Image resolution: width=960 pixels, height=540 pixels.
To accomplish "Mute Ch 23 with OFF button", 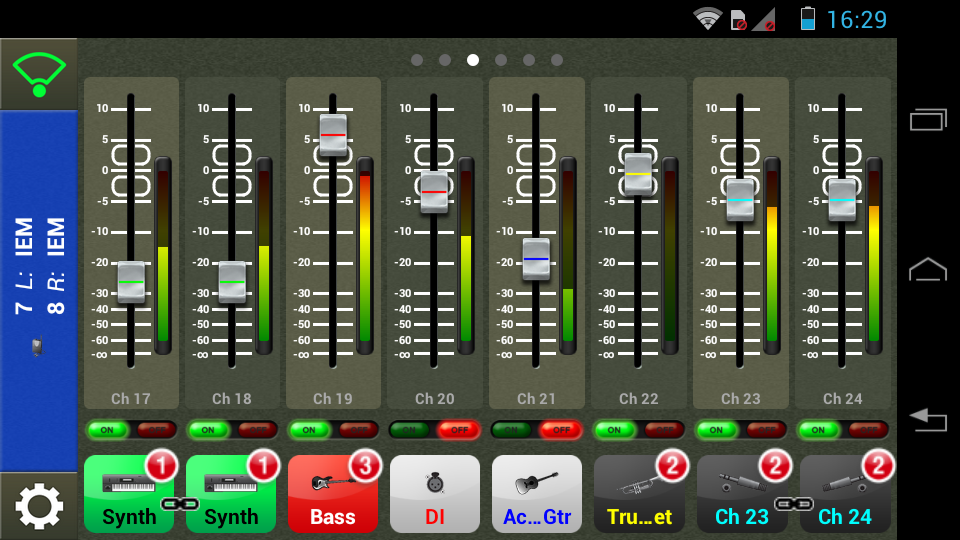I will [x=766, y=430].
